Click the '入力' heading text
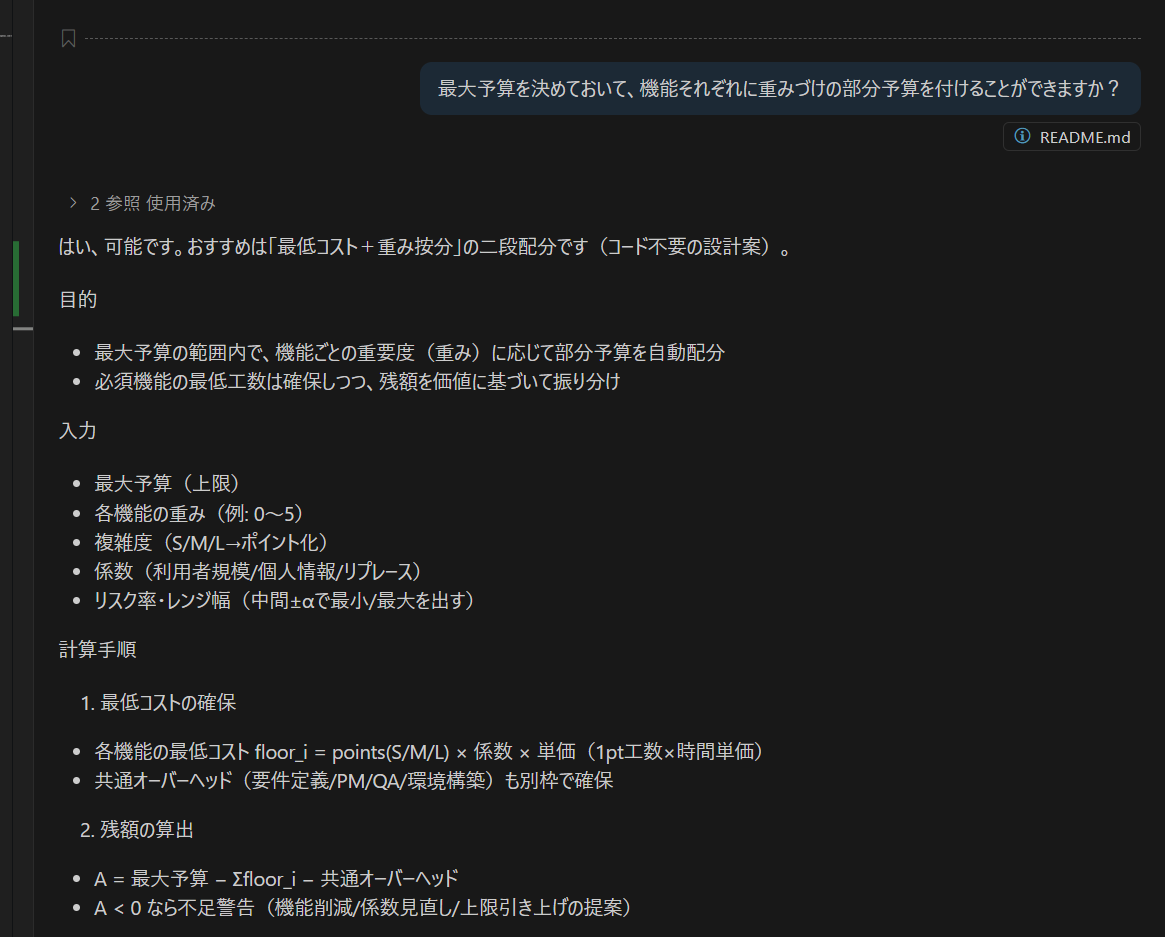Viewport: 1165px width, 937px height. point(78,431)
